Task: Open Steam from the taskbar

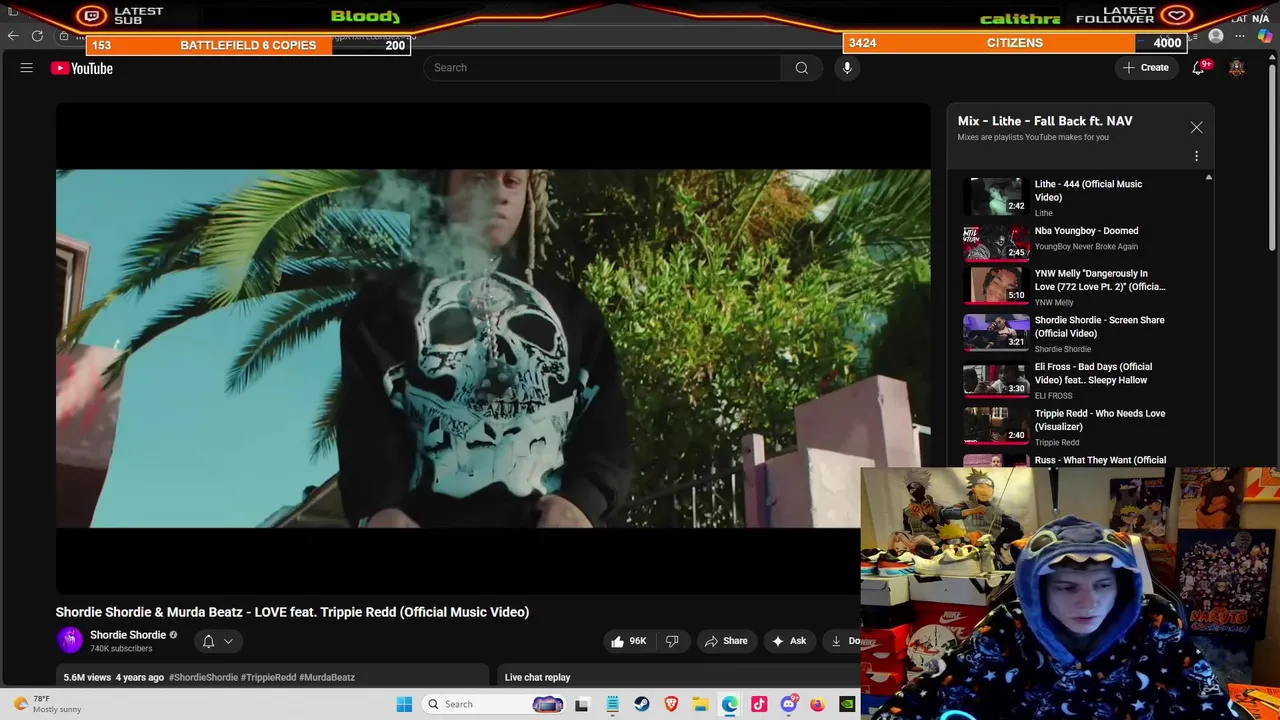Action: tap(642, 704)
